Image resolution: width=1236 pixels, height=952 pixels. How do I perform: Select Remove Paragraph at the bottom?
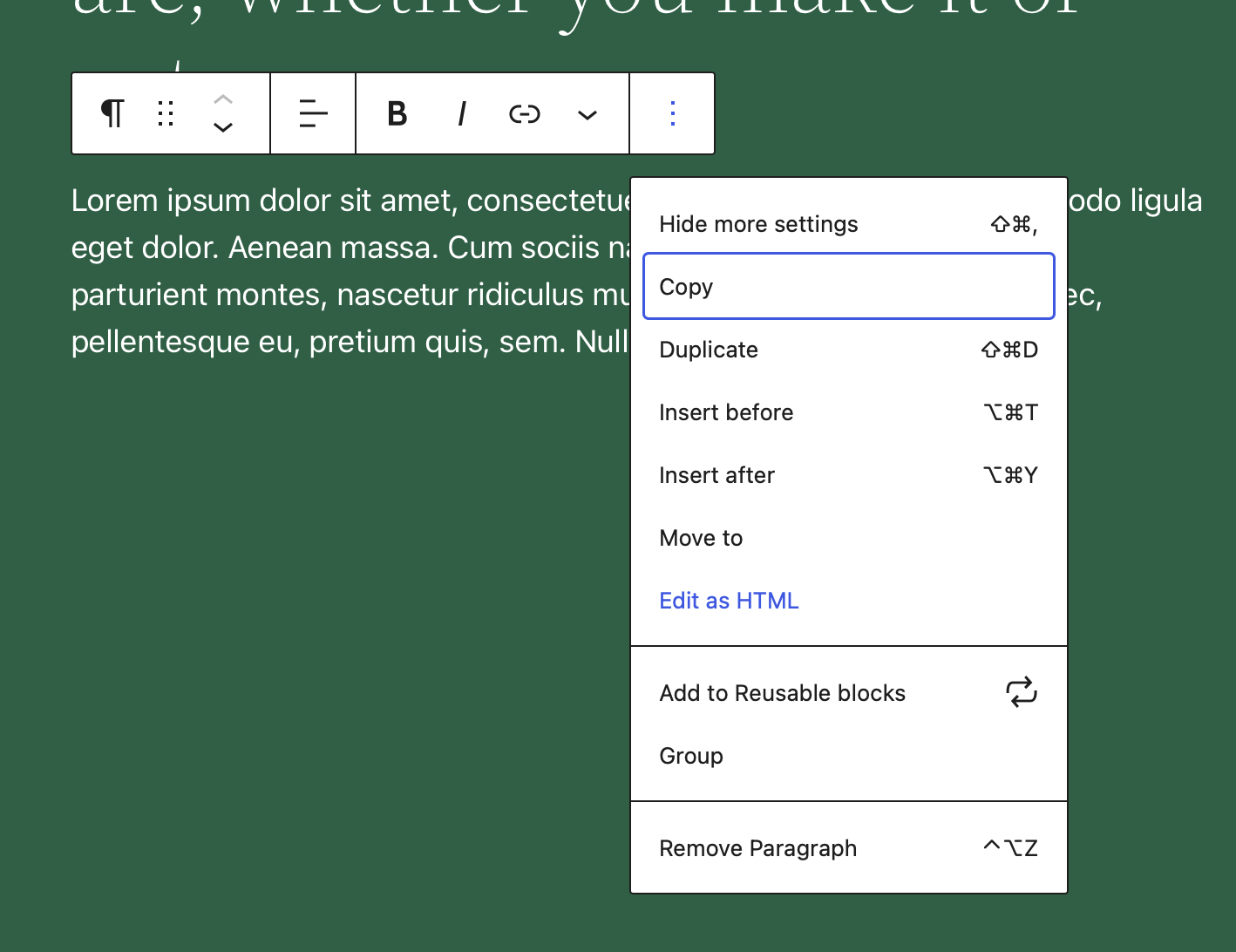tap(757, 847)
